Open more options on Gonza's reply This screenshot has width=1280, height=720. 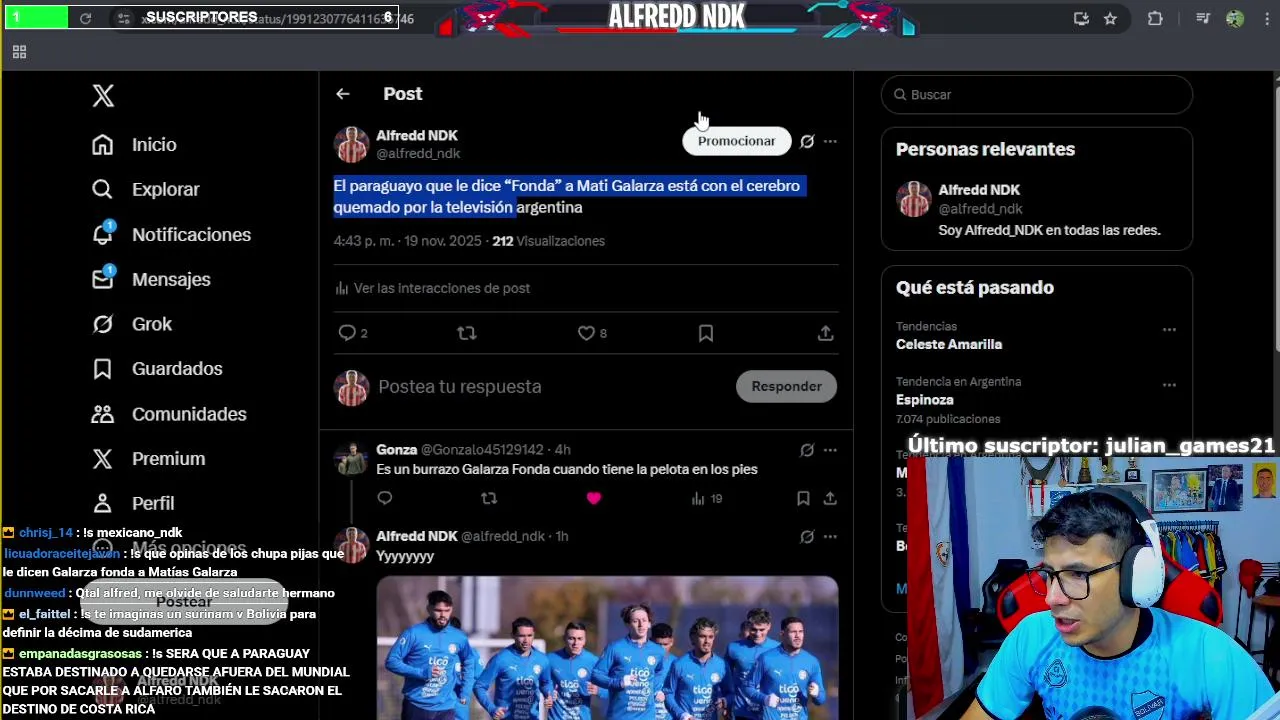830,450
